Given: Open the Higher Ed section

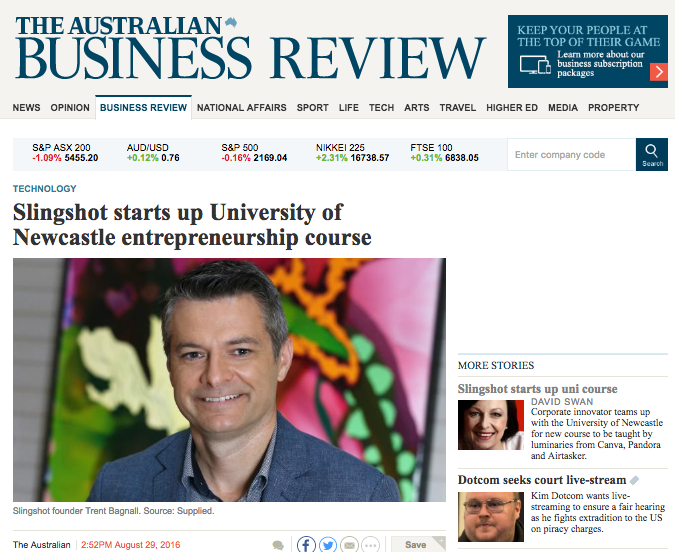Looking at the screenshot, I should click(512, 108).
